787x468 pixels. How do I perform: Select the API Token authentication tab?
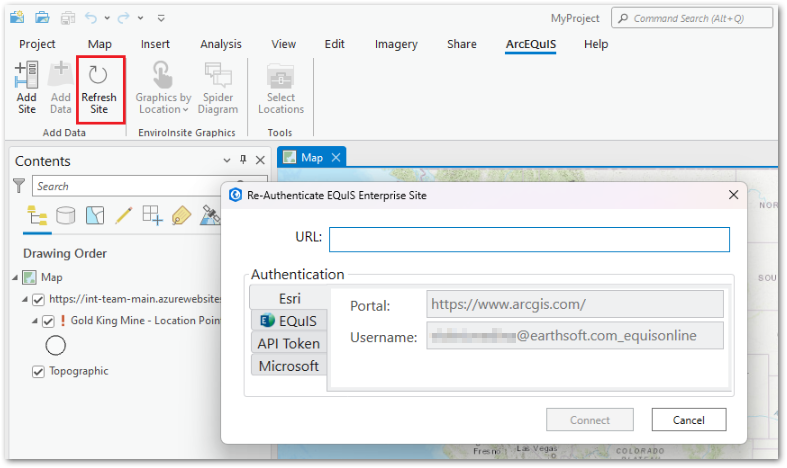coord(289,343)
